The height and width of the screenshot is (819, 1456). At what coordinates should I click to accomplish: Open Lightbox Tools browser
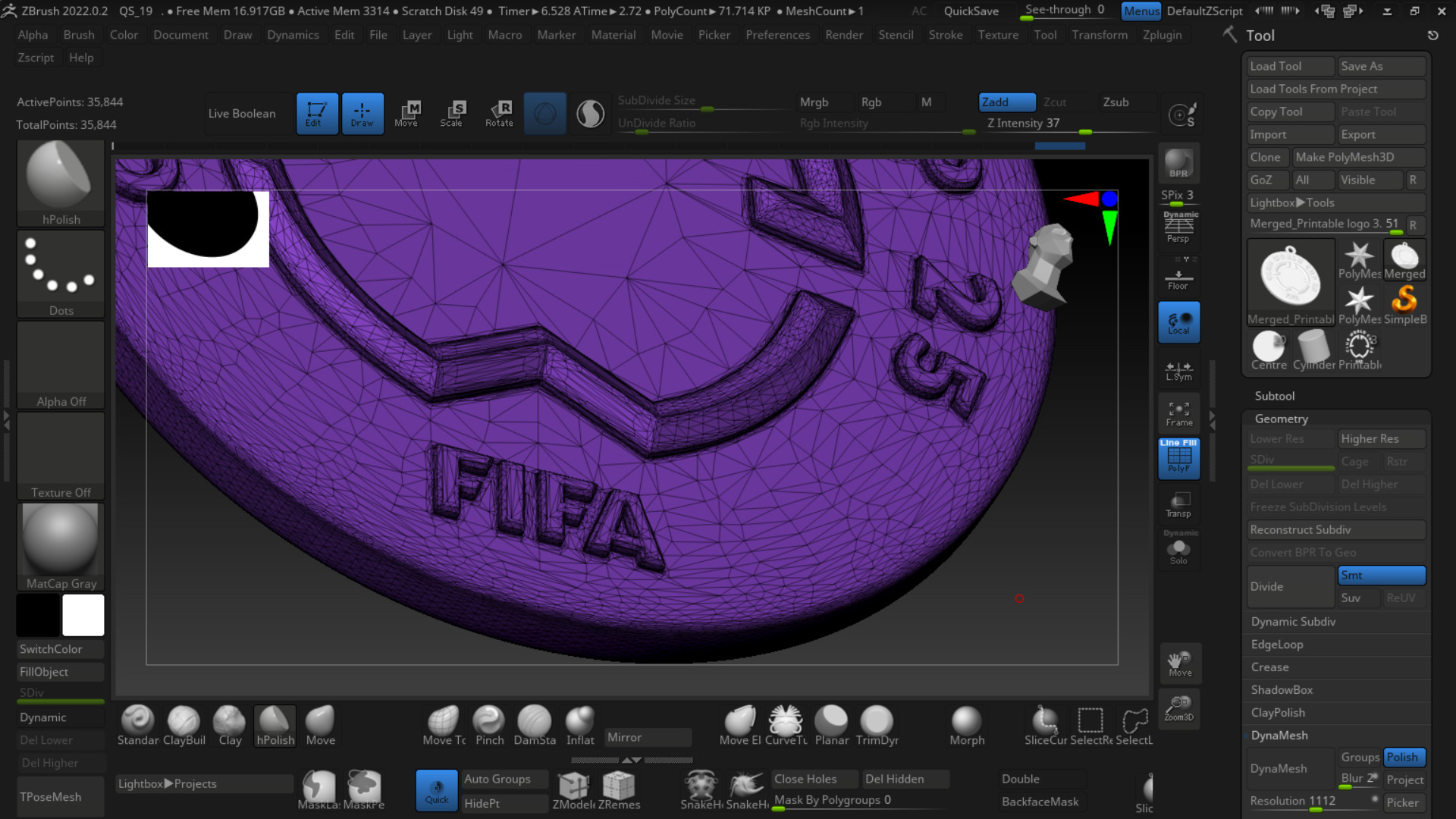[1336, 202]
